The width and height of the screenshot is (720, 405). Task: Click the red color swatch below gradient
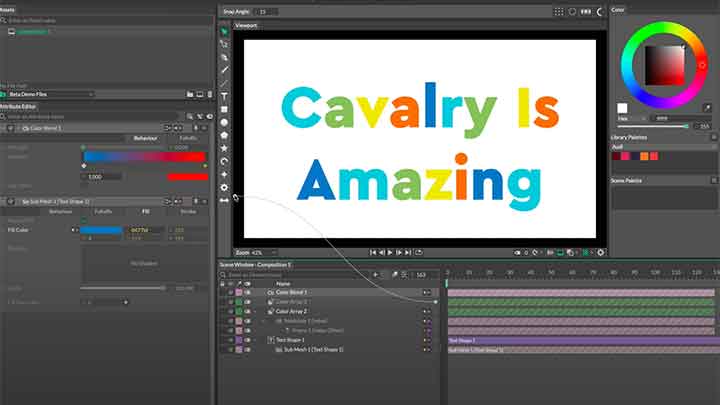[x=187, y=177]
